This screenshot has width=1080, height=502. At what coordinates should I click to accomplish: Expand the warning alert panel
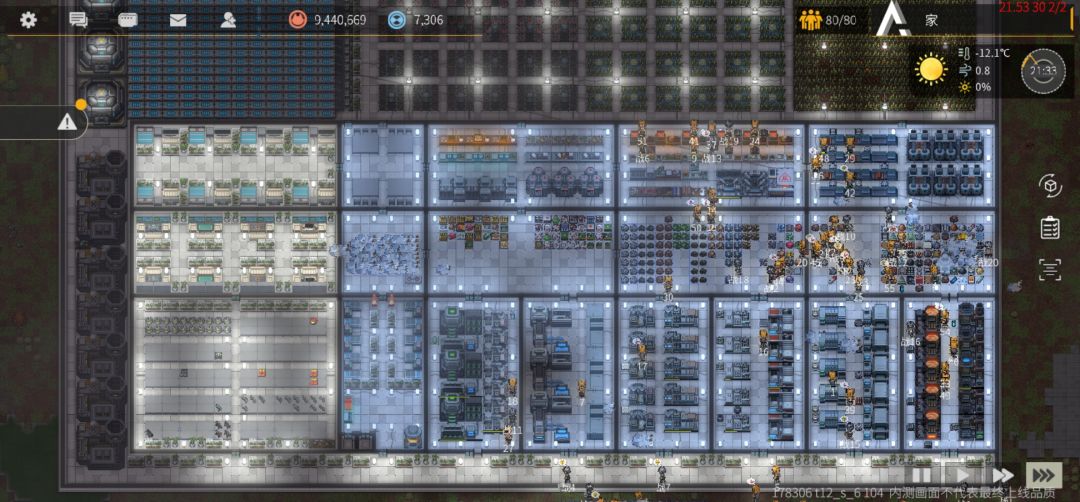[x=67, y=123]
